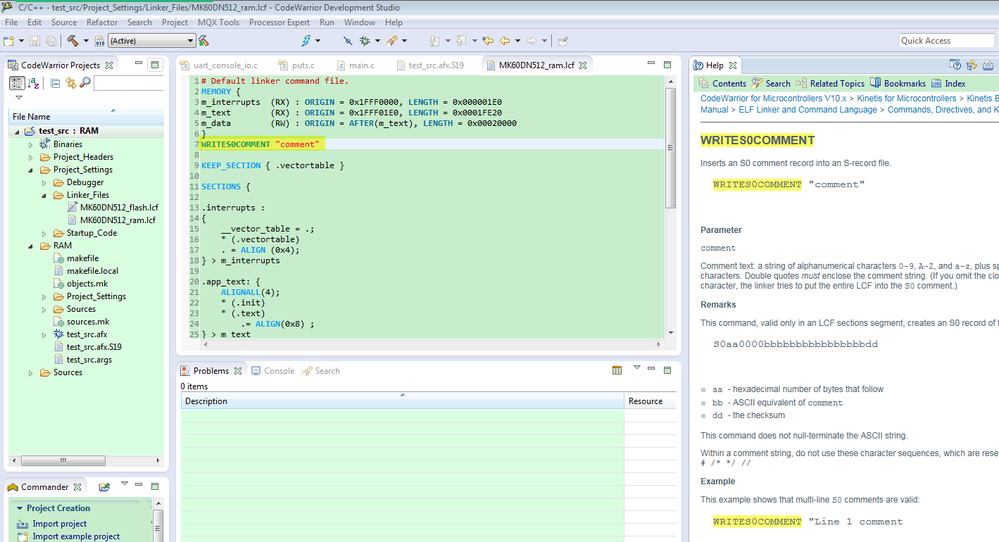
Task: Expand the bottom Sources folder
Action: coord(31,373)
